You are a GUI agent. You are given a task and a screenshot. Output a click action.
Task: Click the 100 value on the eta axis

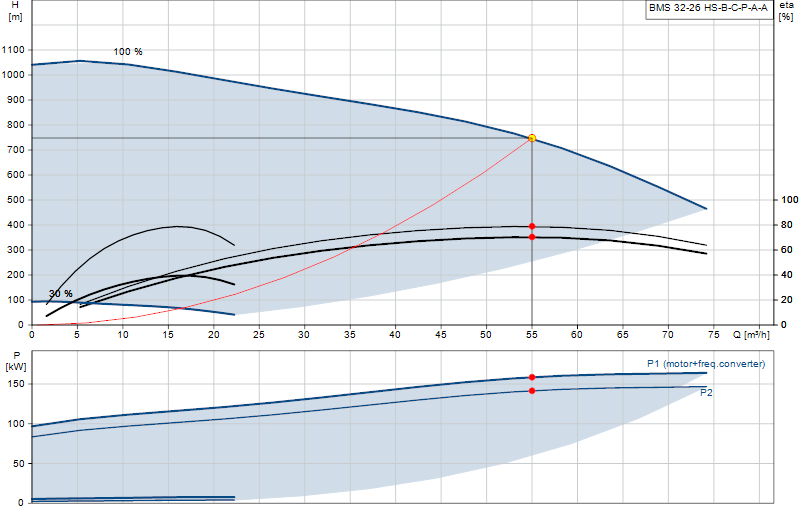pos(790,200)
